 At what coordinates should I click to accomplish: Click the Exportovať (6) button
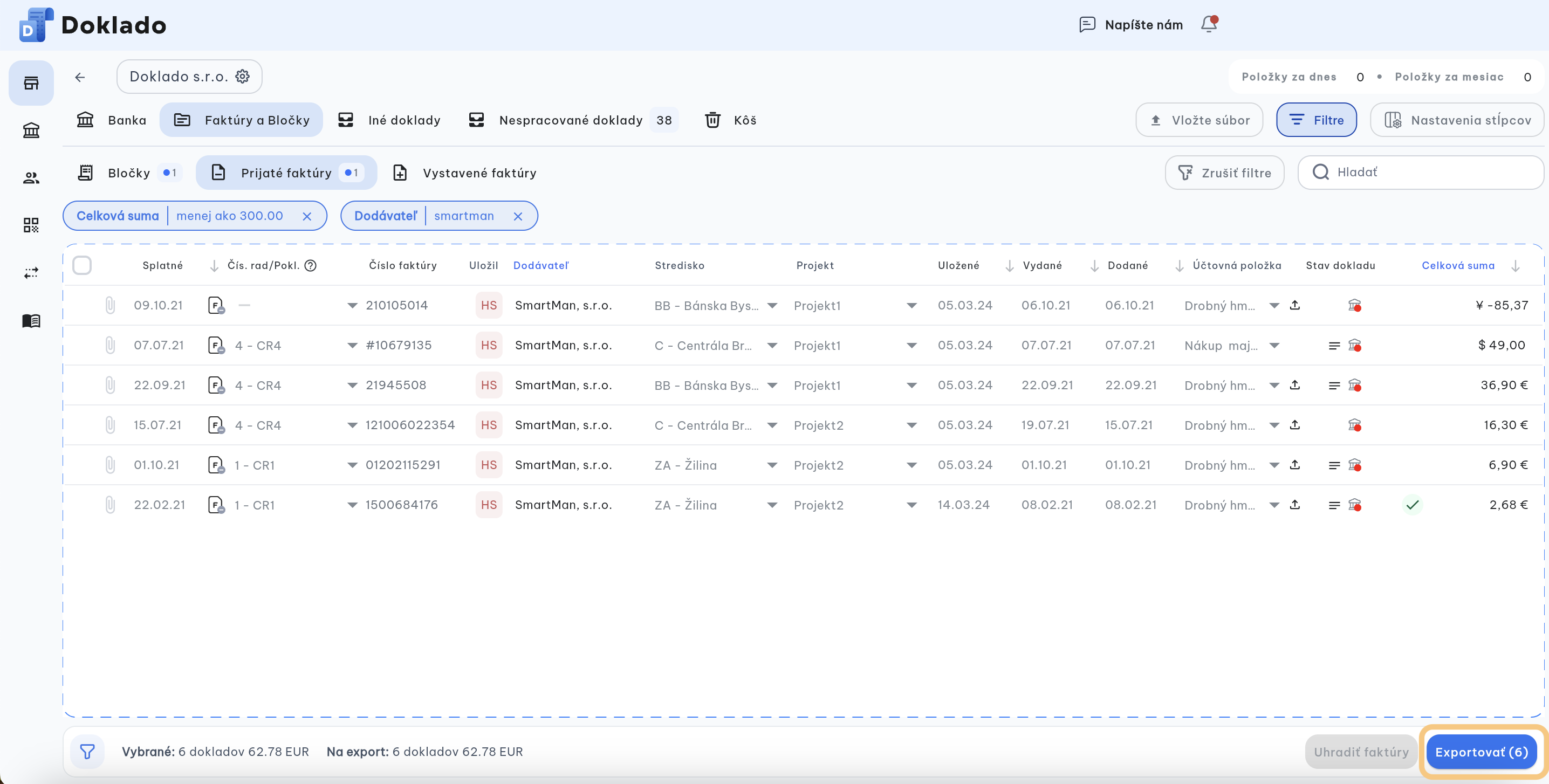pos(1481,752)
